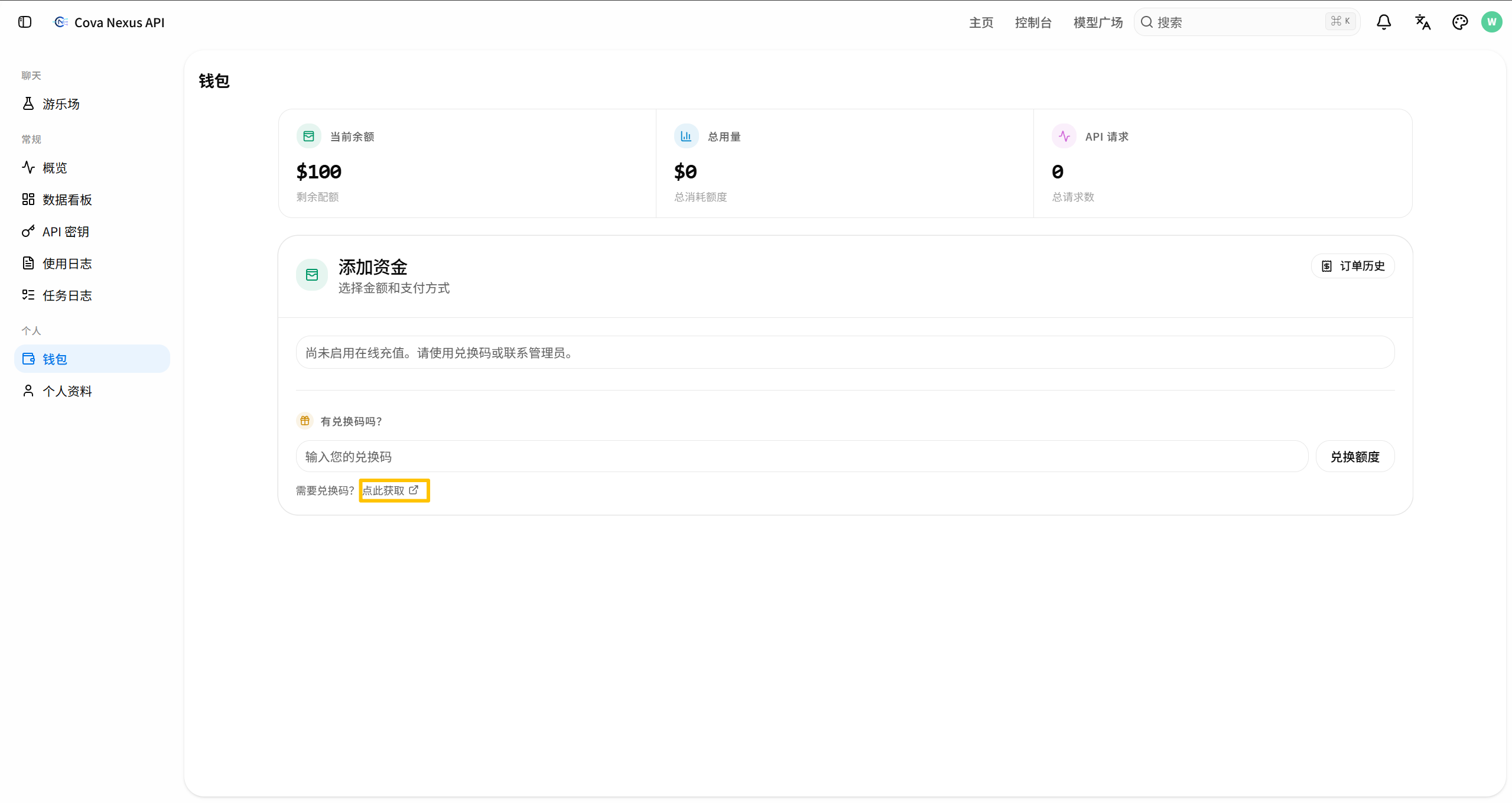Click the 尚未启用在线充值 notice text

[x=438, y=353]
